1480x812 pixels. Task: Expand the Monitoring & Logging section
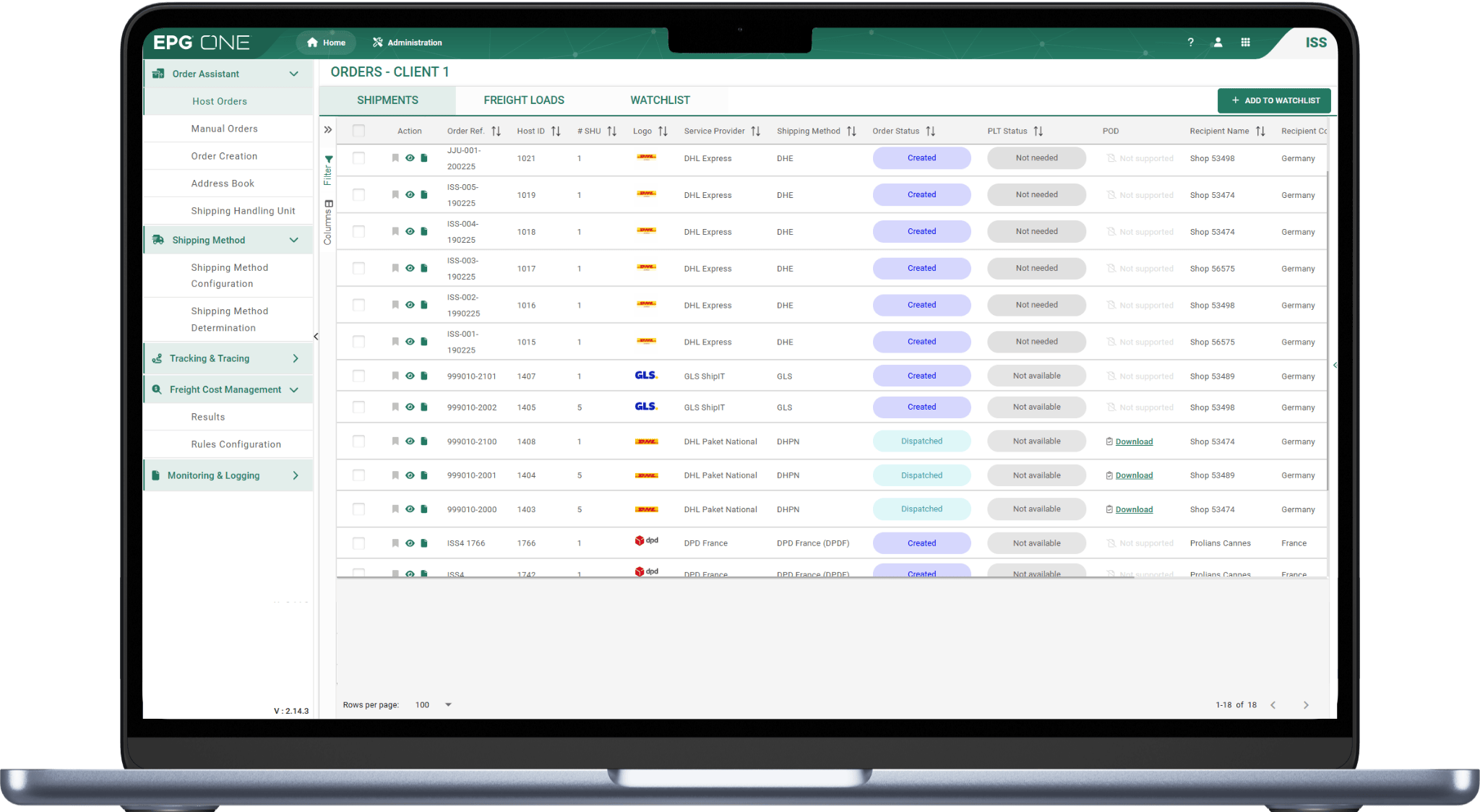(296, 476)
